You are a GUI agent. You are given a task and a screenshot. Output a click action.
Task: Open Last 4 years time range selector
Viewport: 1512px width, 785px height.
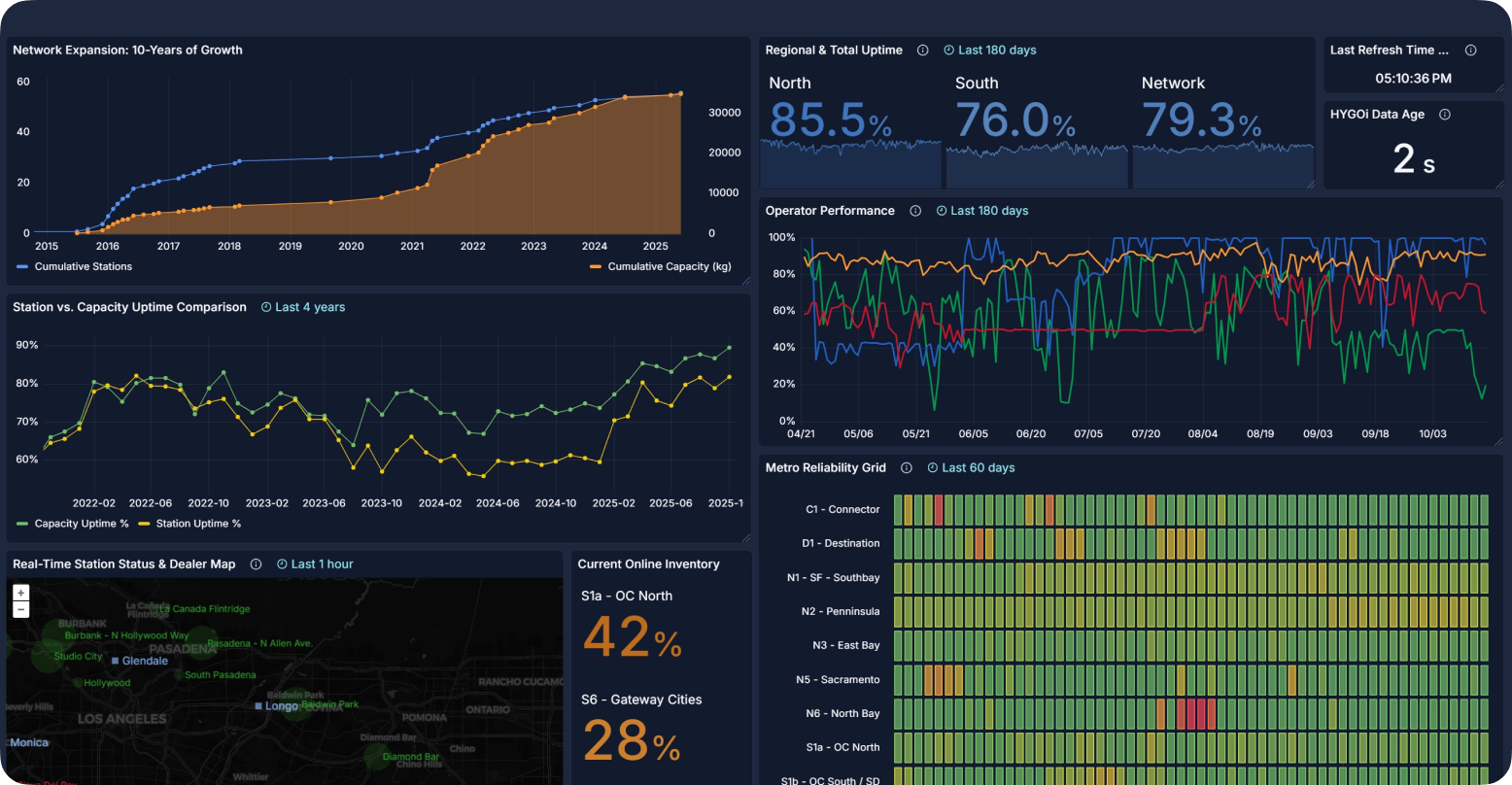click(x=303, y=307)
